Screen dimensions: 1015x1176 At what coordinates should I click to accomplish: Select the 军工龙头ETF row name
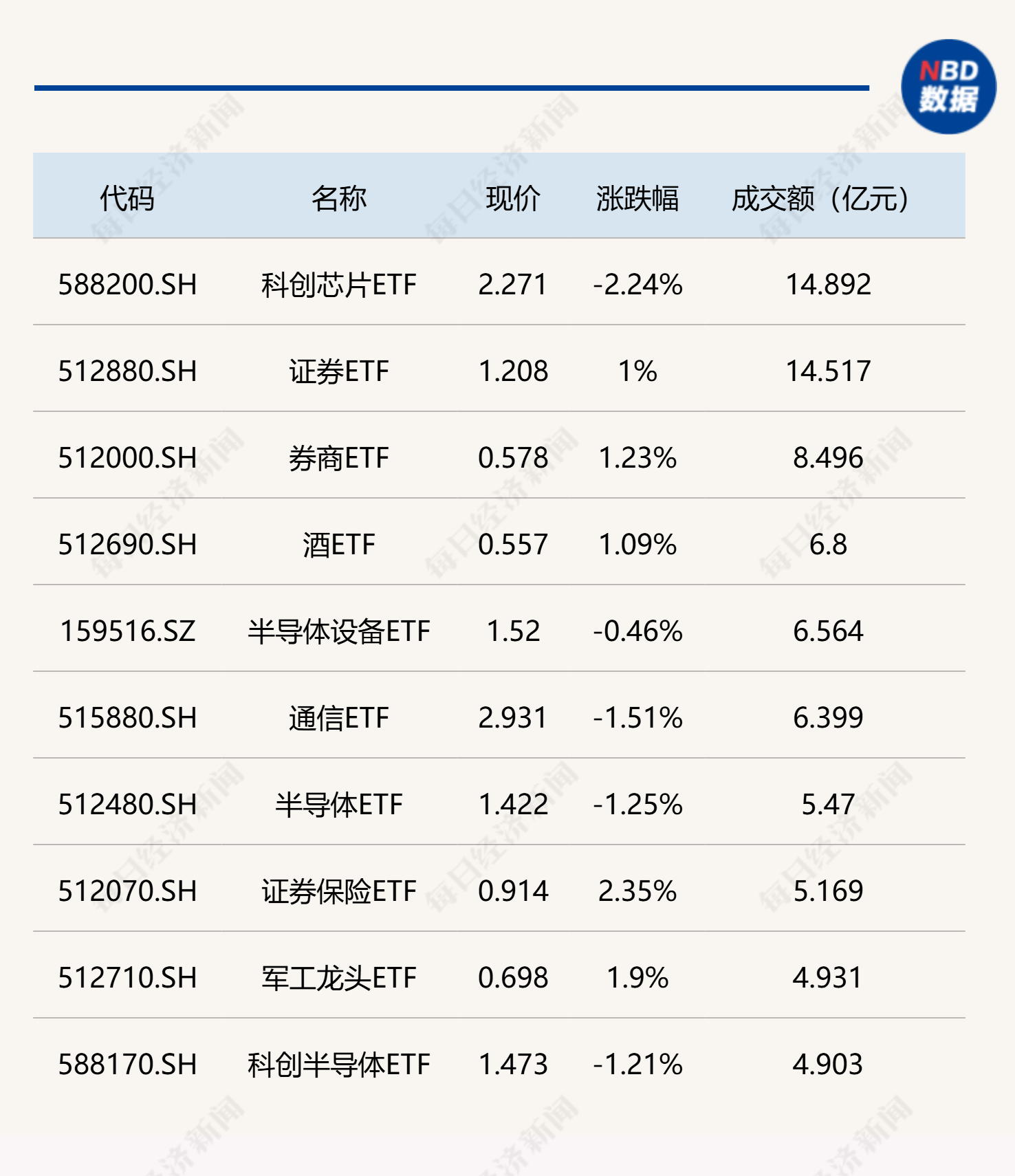tap(338, 978)
